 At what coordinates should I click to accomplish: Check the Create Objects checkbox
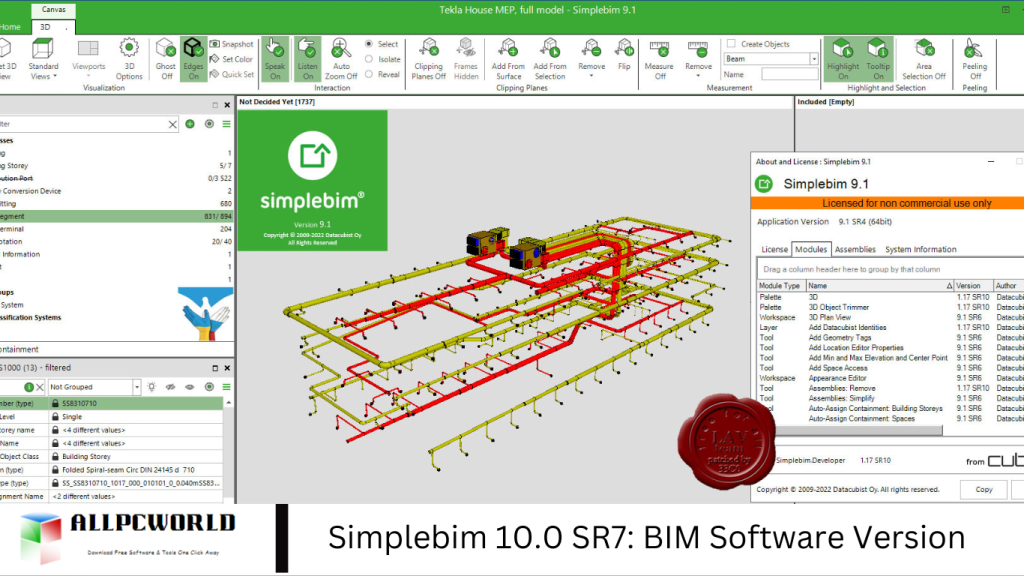[x=731, y=44]
